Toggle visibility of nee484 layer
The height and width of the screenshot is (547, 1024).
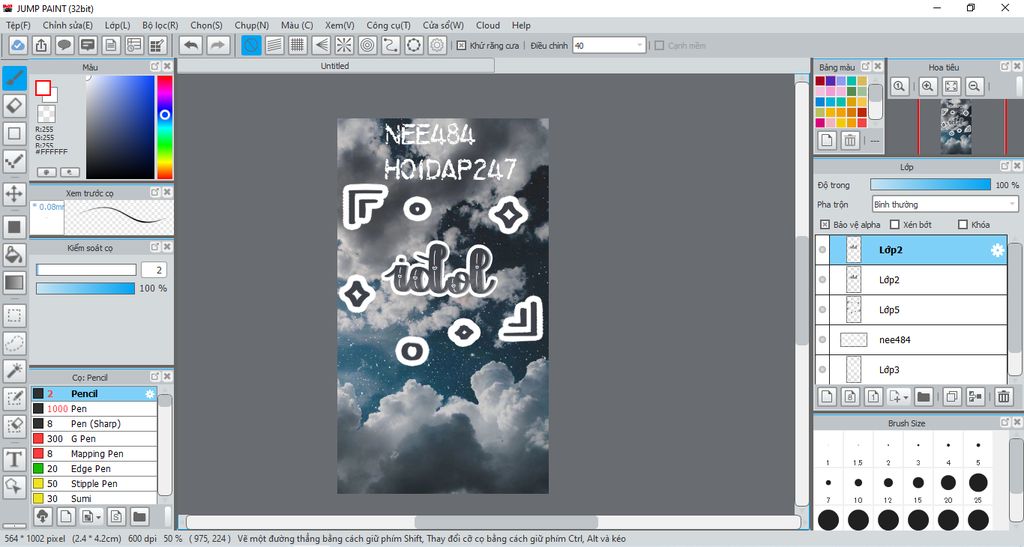[x=822, y=339]
